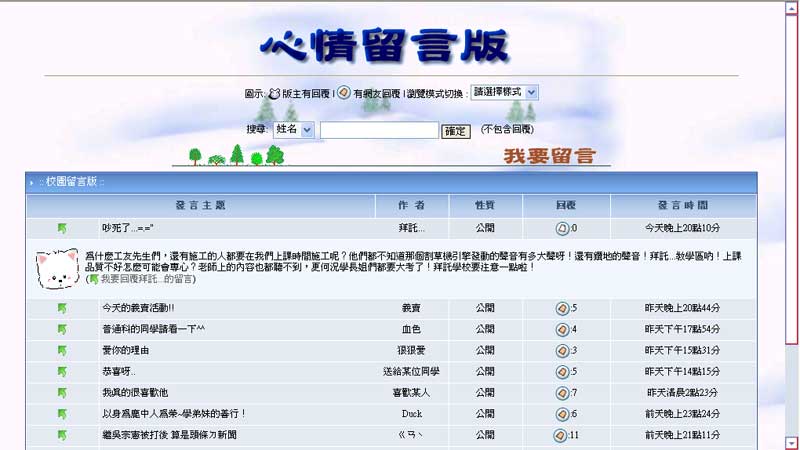The image size is (800, 450).
Task: Click the 發言時間 column header
Action: tap(683, 206)
